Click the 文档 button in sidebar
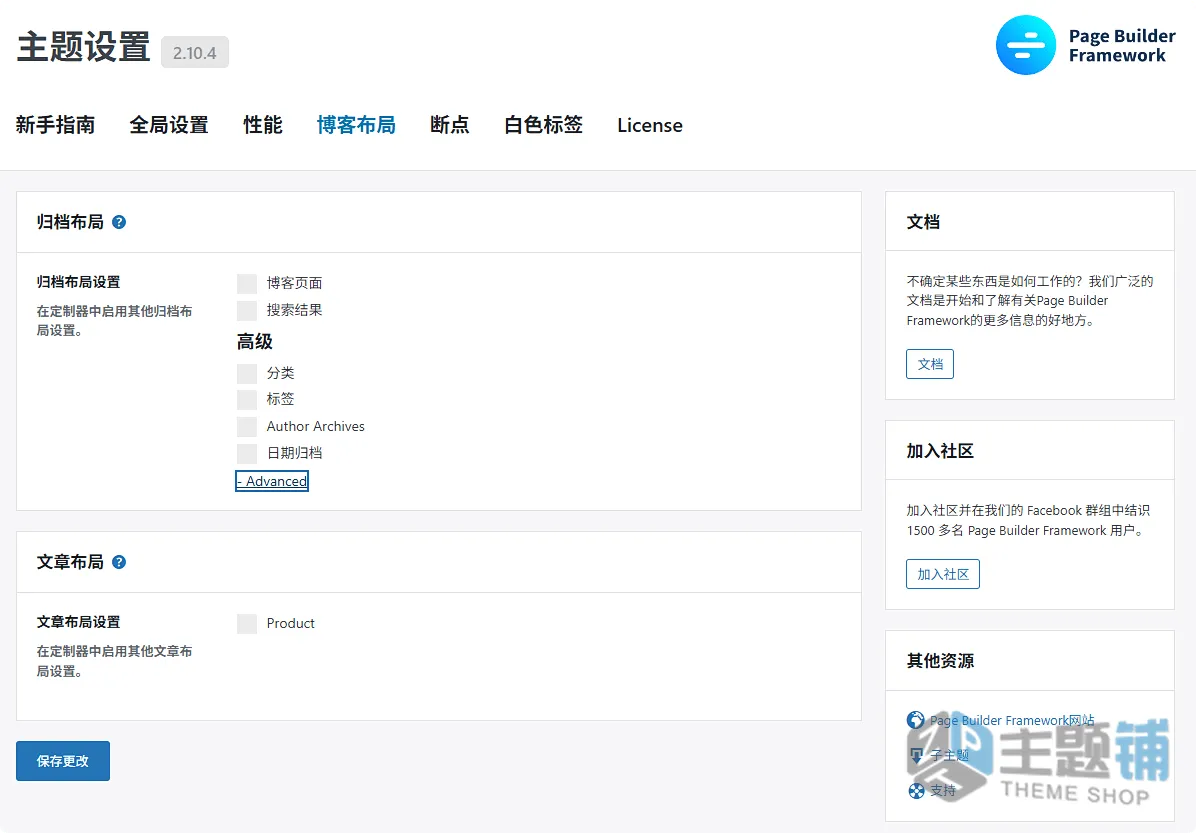Screen dimensions: 1196x833 point(930,364)
